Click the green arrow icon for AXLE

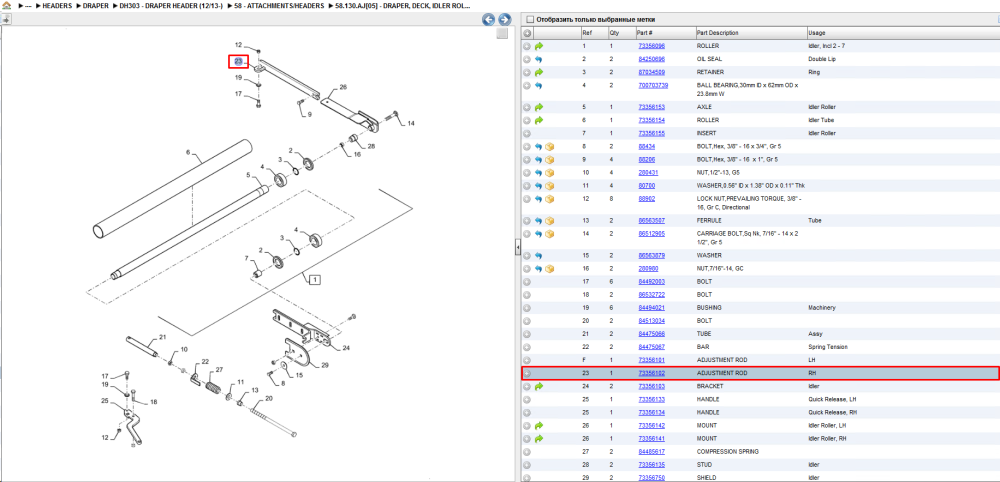click(x=539, y=107)
